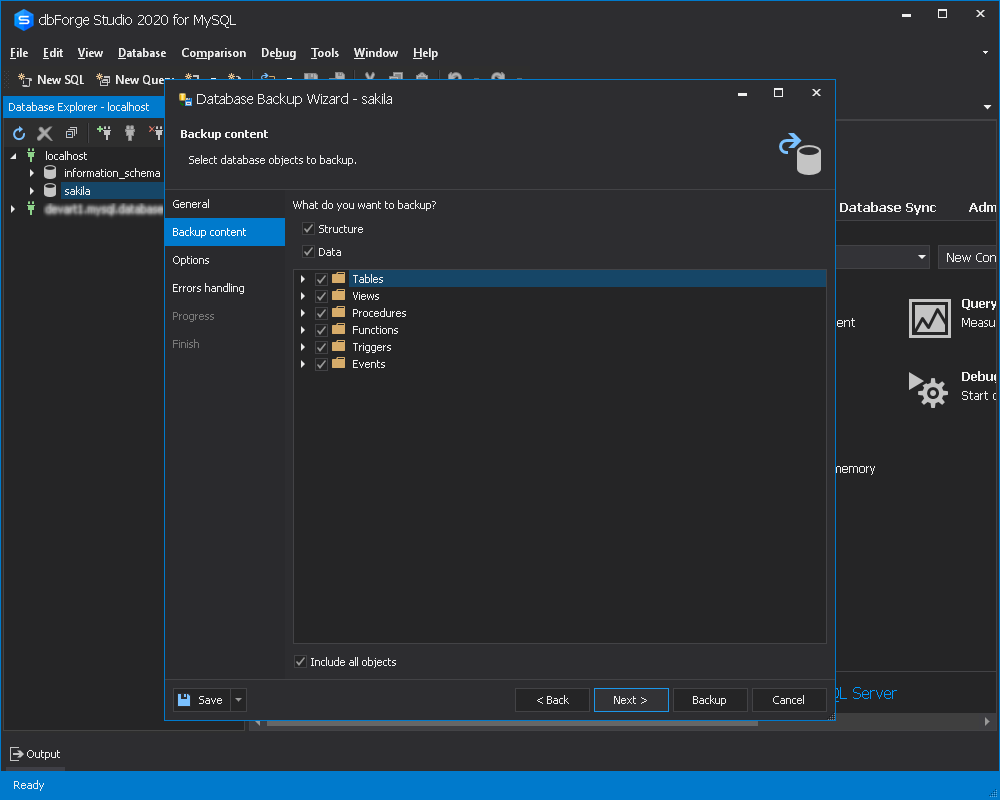Cancel the backup wizard
This screenshot has width=1000, height=800.
tap(789, 700)
